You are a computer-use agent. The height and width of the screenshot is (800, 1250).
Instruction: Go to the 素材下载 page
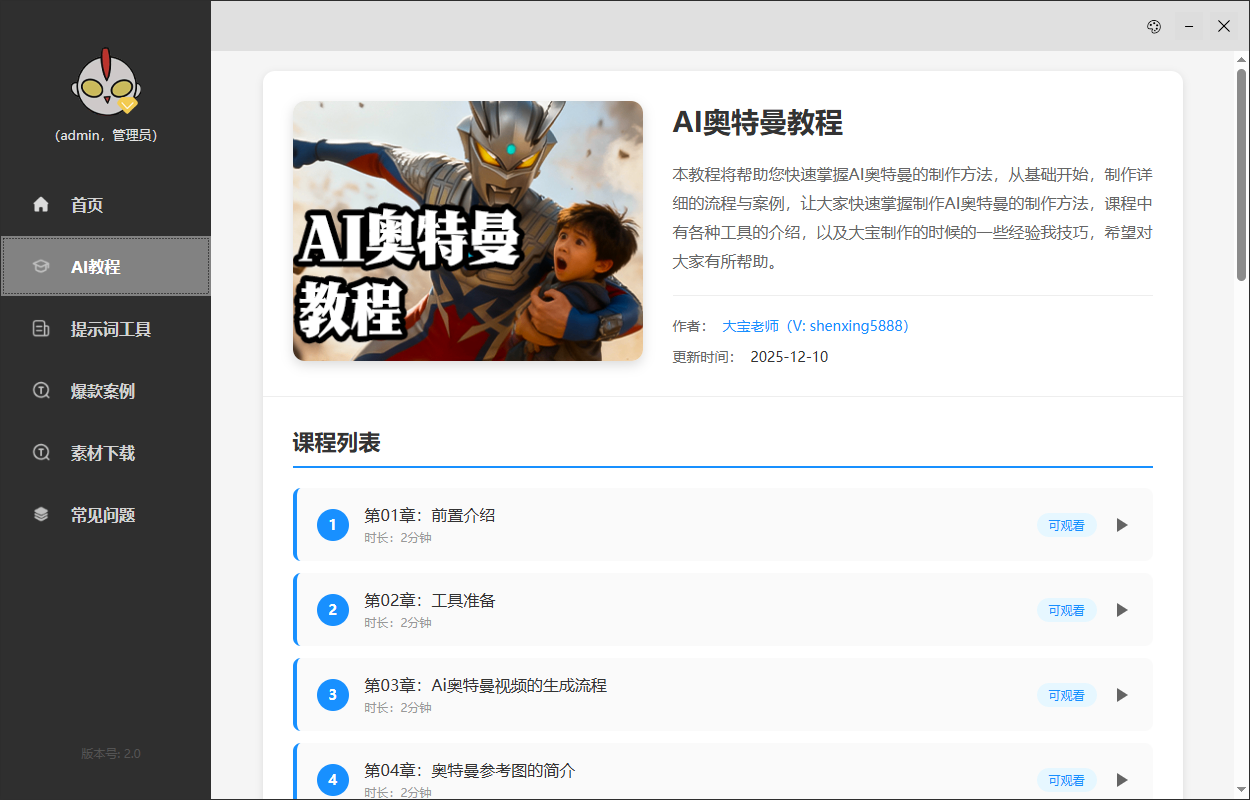pos(102,453)
